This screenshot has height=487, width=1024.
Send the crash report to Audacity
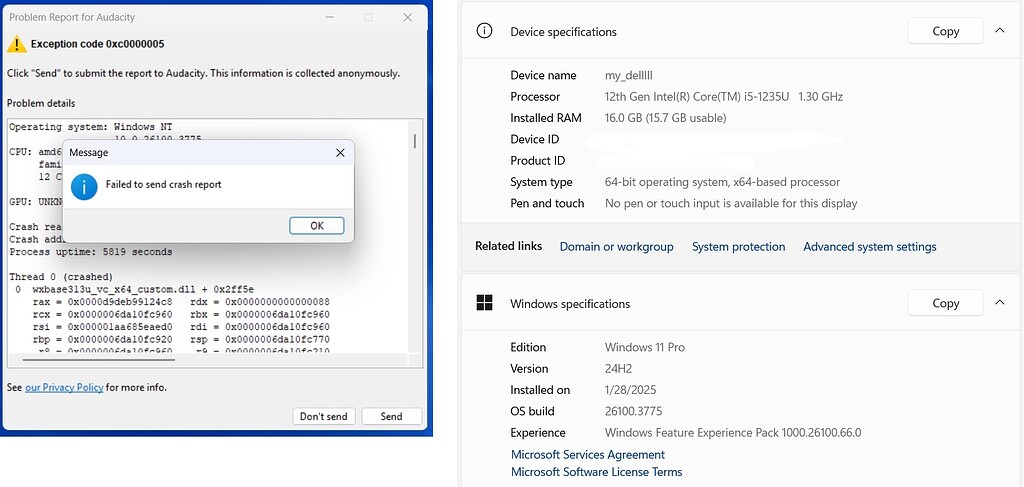[x=391, y=416]
